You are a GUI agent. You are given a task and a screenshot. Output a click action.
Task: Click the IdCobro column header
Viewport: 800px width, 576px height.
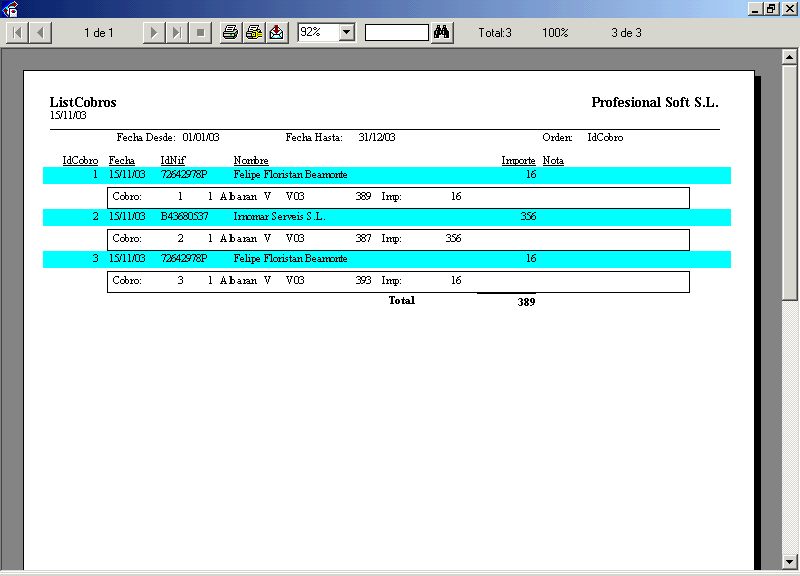point(80,160)
